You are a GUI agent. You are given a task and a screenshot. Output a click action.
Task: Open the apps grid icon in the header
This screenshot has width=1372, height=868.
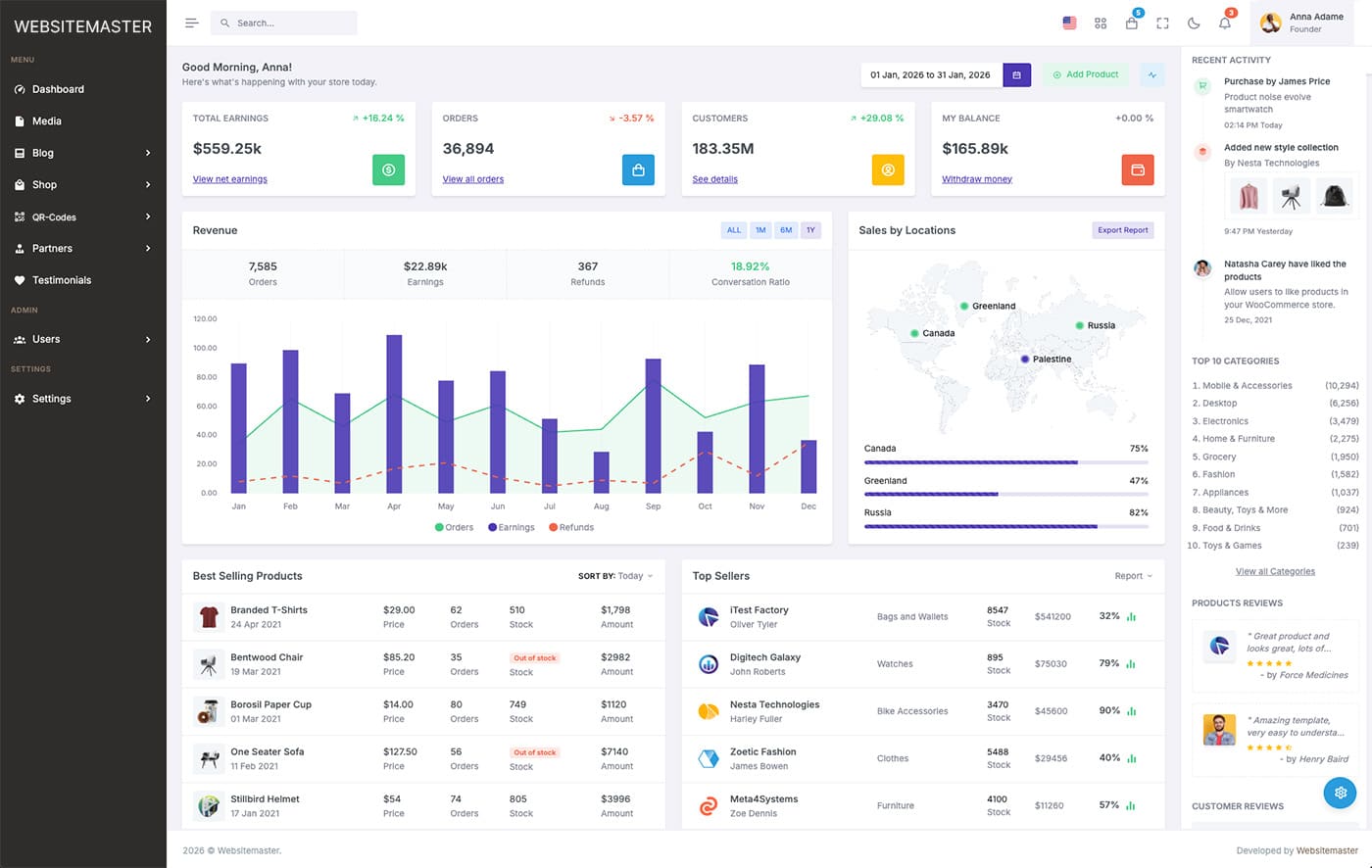1100,23
